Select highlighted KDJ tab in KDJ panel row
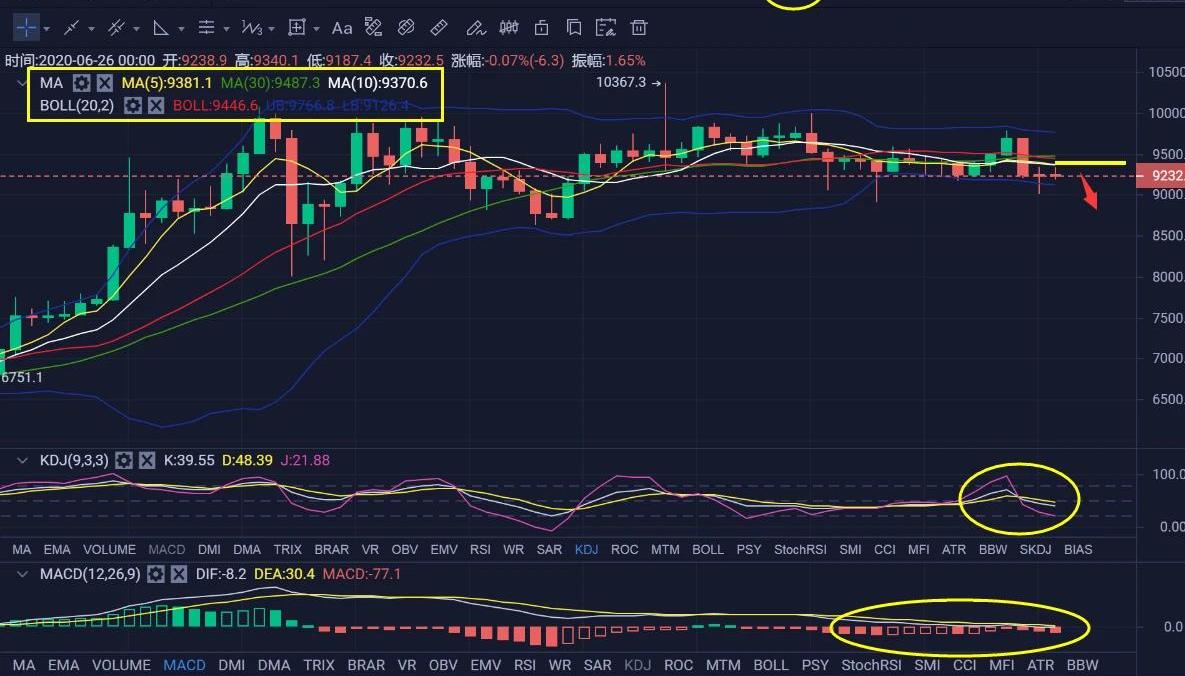Image resolution: width=1185 pixels, height=676 pixels. [586, 550]
